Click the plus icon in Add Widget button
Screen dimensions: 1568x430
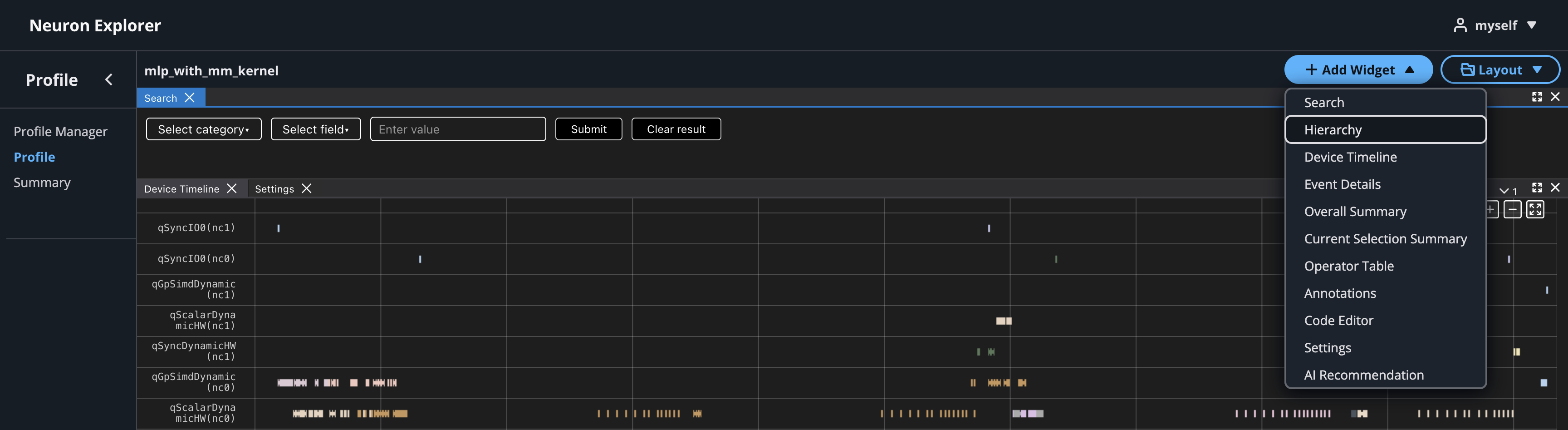pyautogui.click(x=1312, y=69)
